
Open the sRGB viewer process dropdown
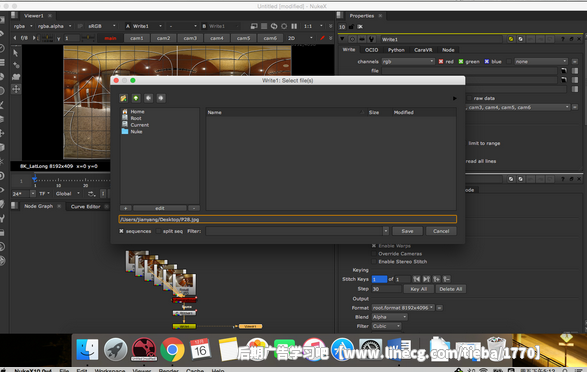(101, 26)
